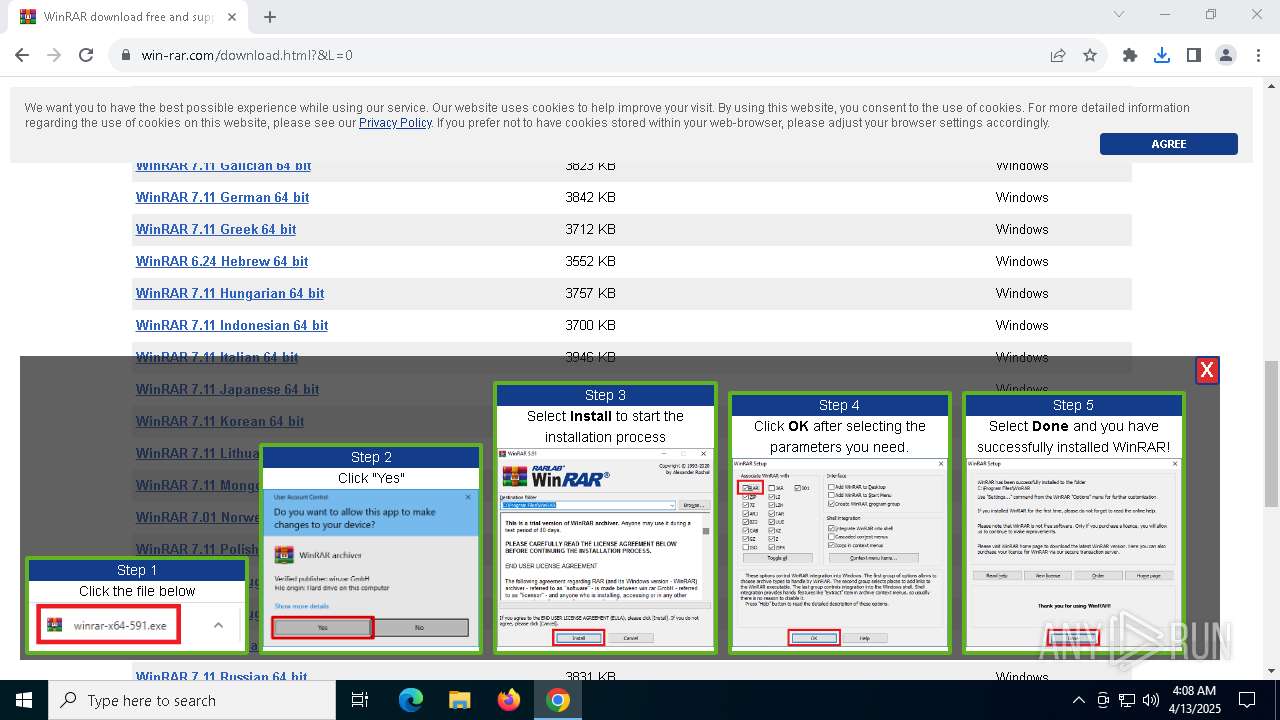This screenshot has height=720, width=1280.
Task: Show hidden system tray icons
Action: pos(1078,700)
